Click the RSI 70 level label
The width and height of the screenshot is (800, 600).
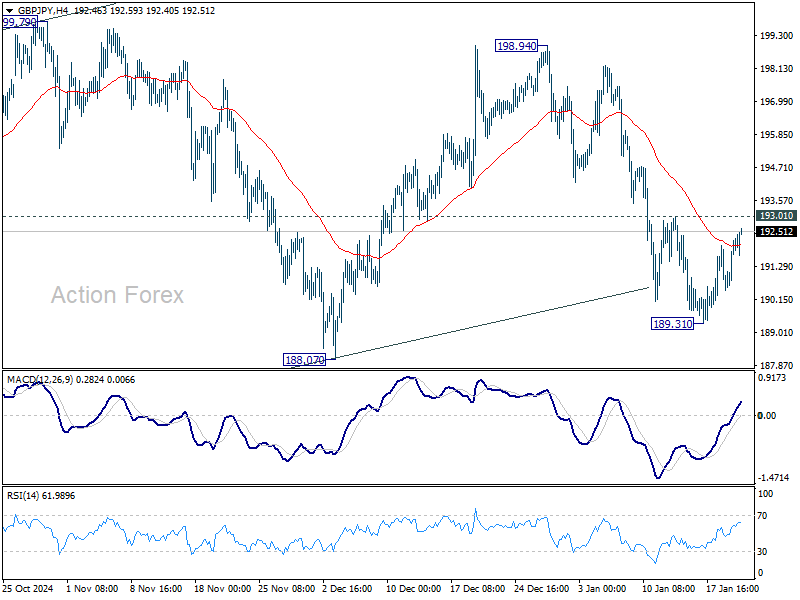pos(762,516)
